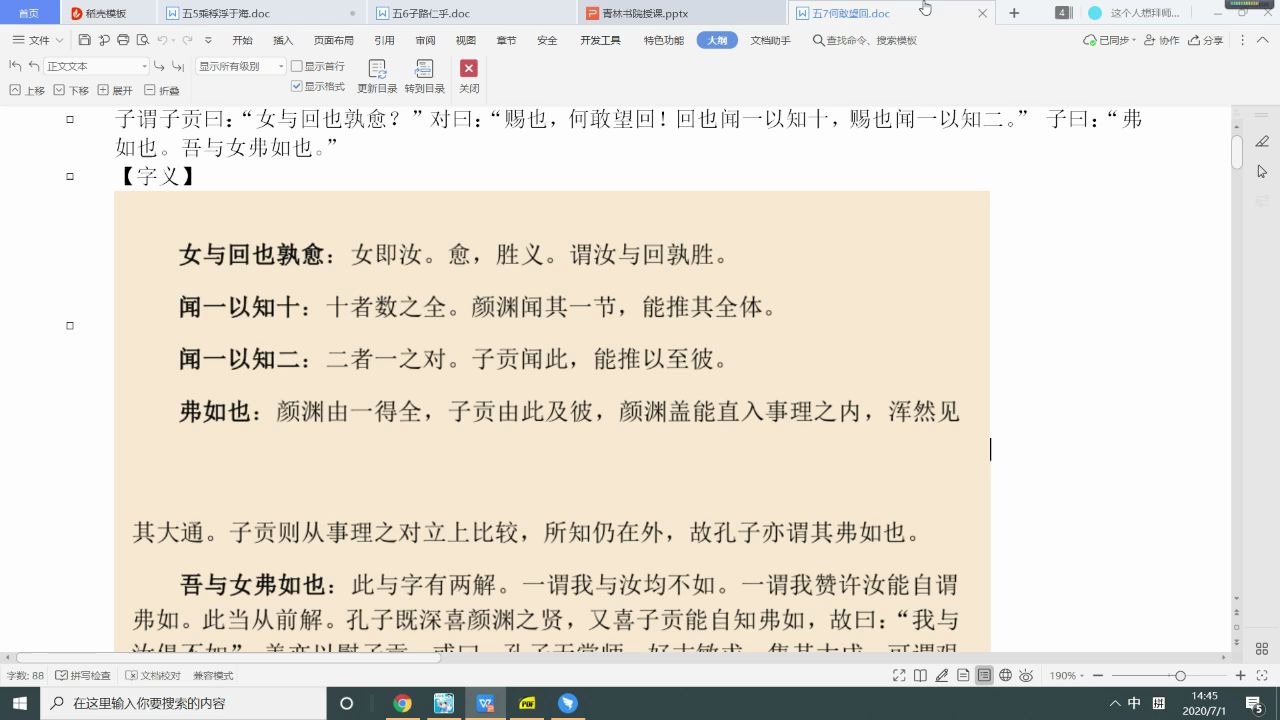Viewport: 1280px width, 720px height.
Task: Toggle 拼写检查 in the status bar
Action: click(83, 676)
